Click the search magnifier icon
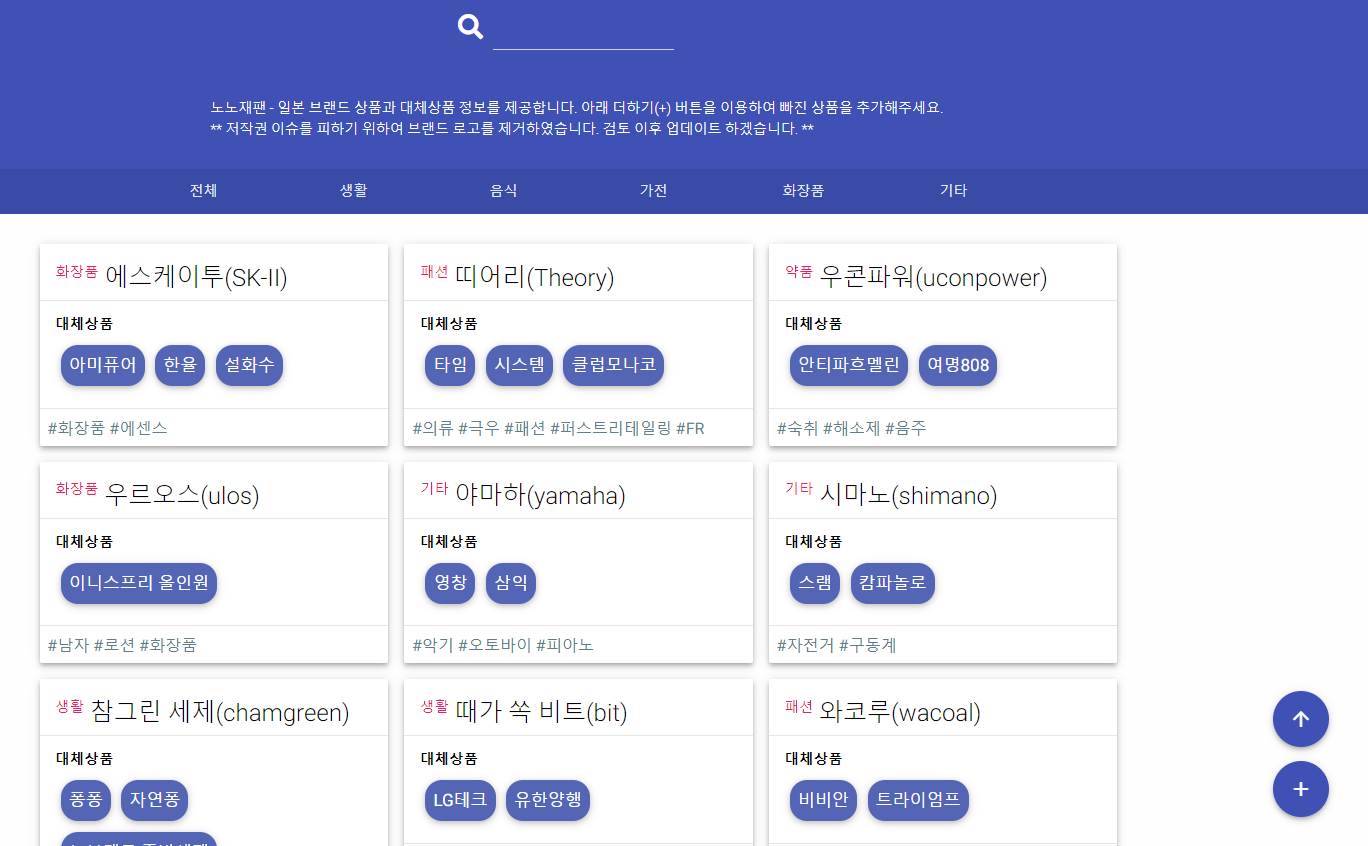 click(x=470, y=27)
